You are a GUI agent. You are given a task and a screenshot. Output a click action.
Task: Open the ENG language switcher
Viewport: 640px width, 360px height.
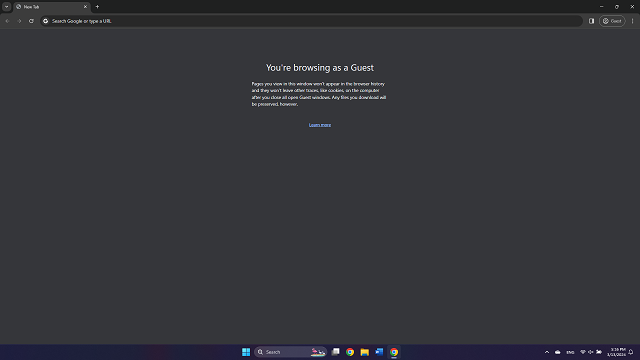[x=570, y=352]
